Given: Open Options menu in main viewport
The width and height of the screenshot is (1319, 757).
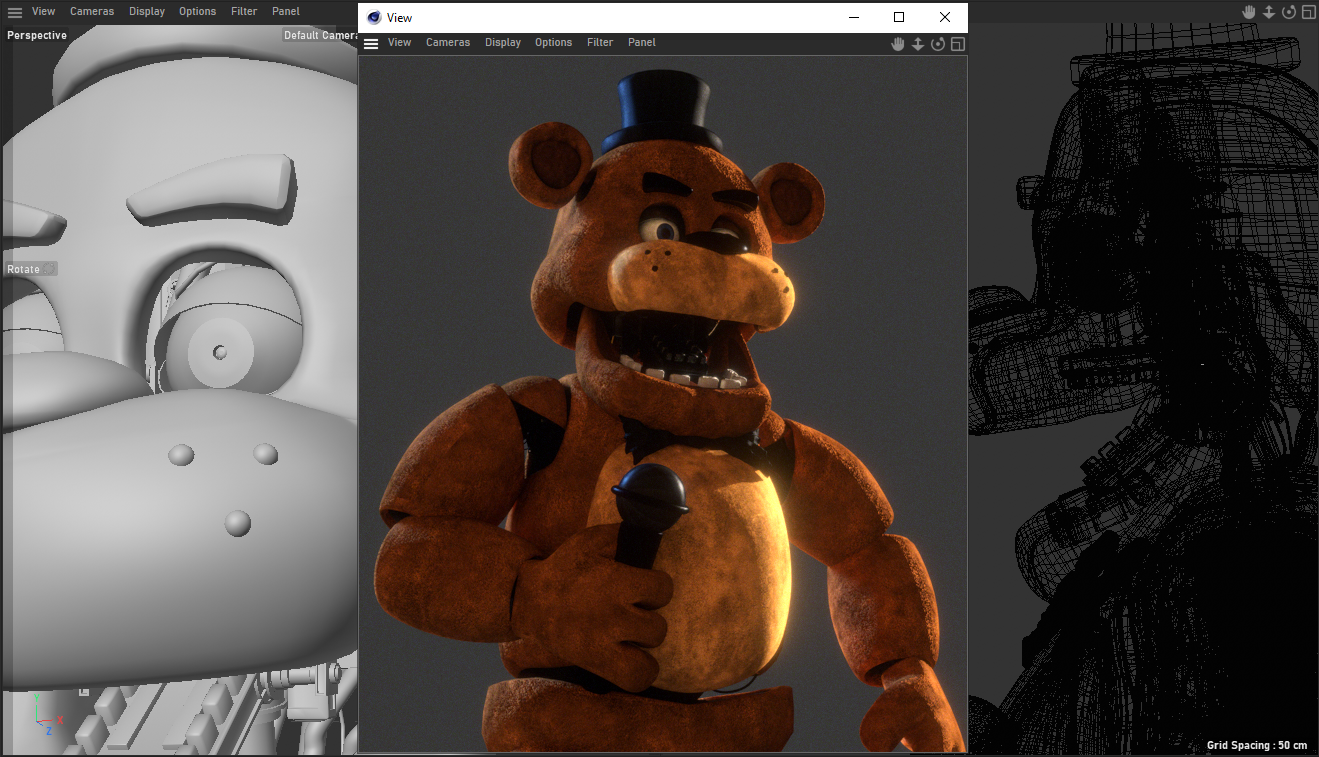Looking at the screenshot, I should pyautogui.click(x=197, y=12).
